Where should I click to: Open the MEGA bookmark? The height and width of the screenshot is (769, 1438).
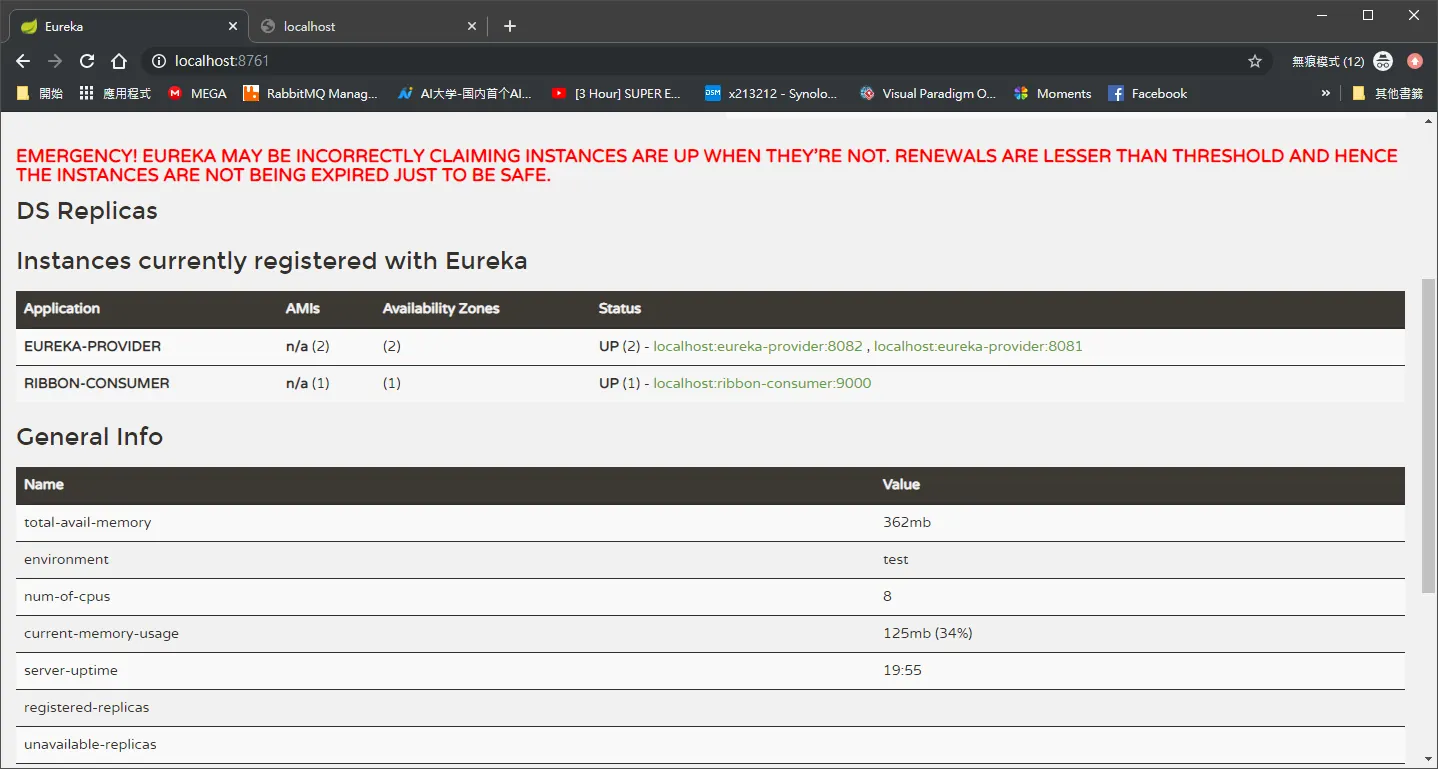[x=197, y=93]
